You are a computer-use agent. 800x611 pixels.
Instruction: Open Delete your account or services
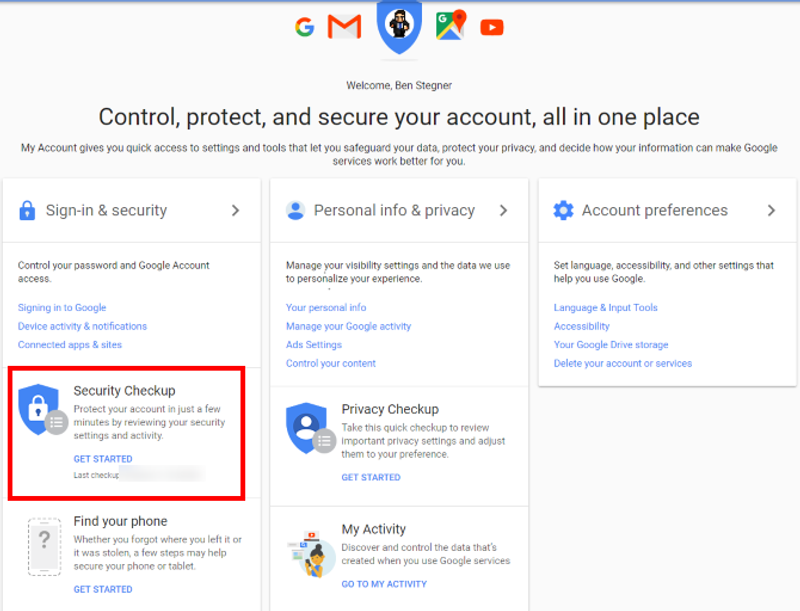pos(623,363)
